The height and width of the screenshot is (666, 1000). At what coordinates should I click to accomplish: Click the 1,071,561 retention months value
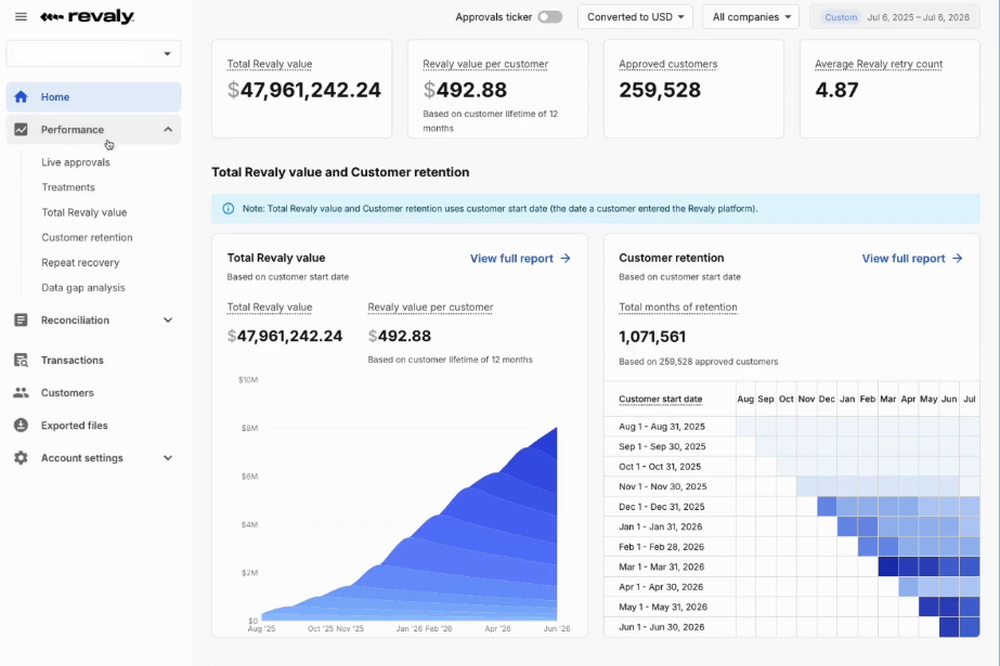[652, 337]
